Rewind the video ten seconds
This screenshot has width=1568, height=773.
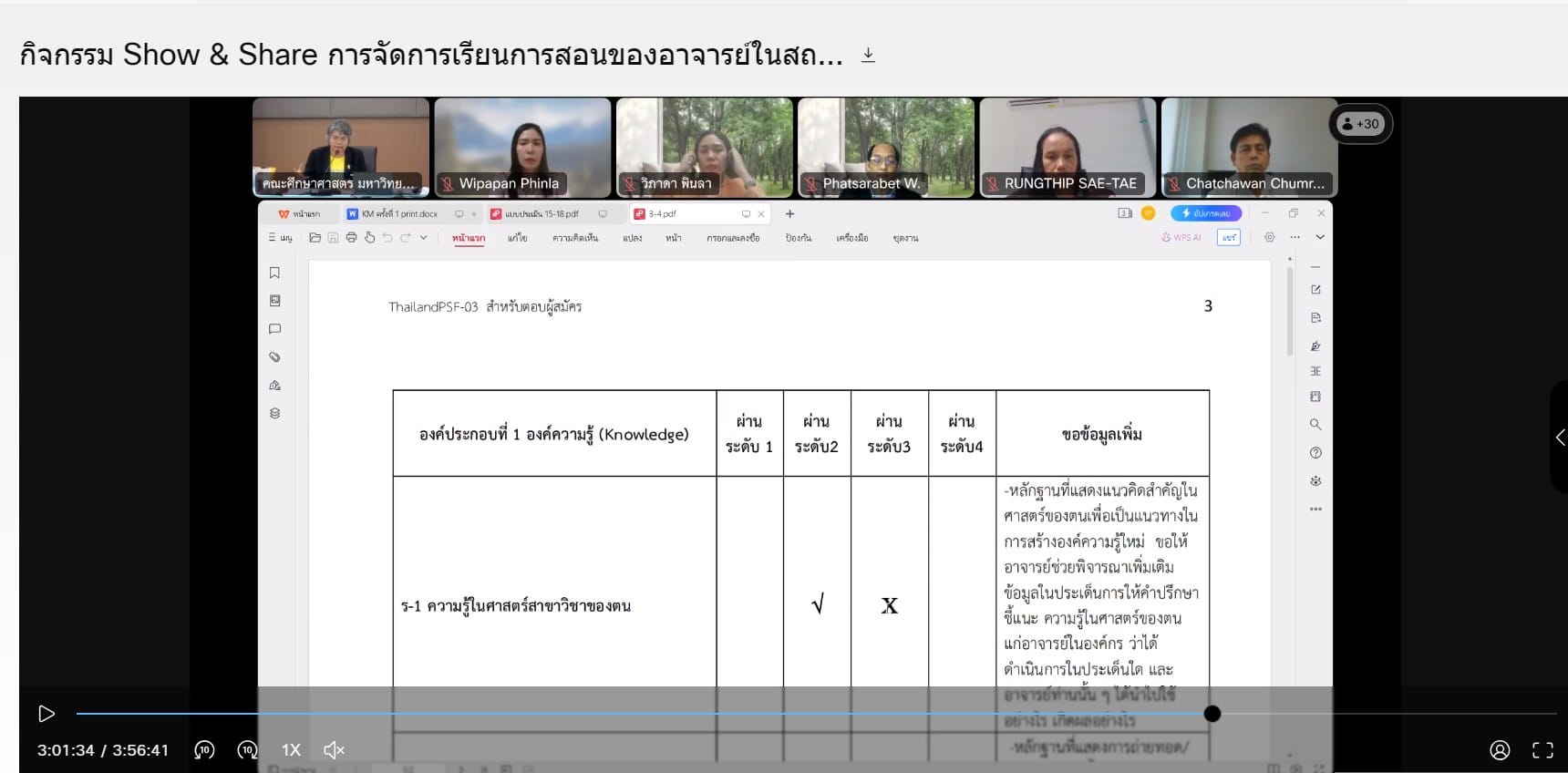(x=204, y=750)
